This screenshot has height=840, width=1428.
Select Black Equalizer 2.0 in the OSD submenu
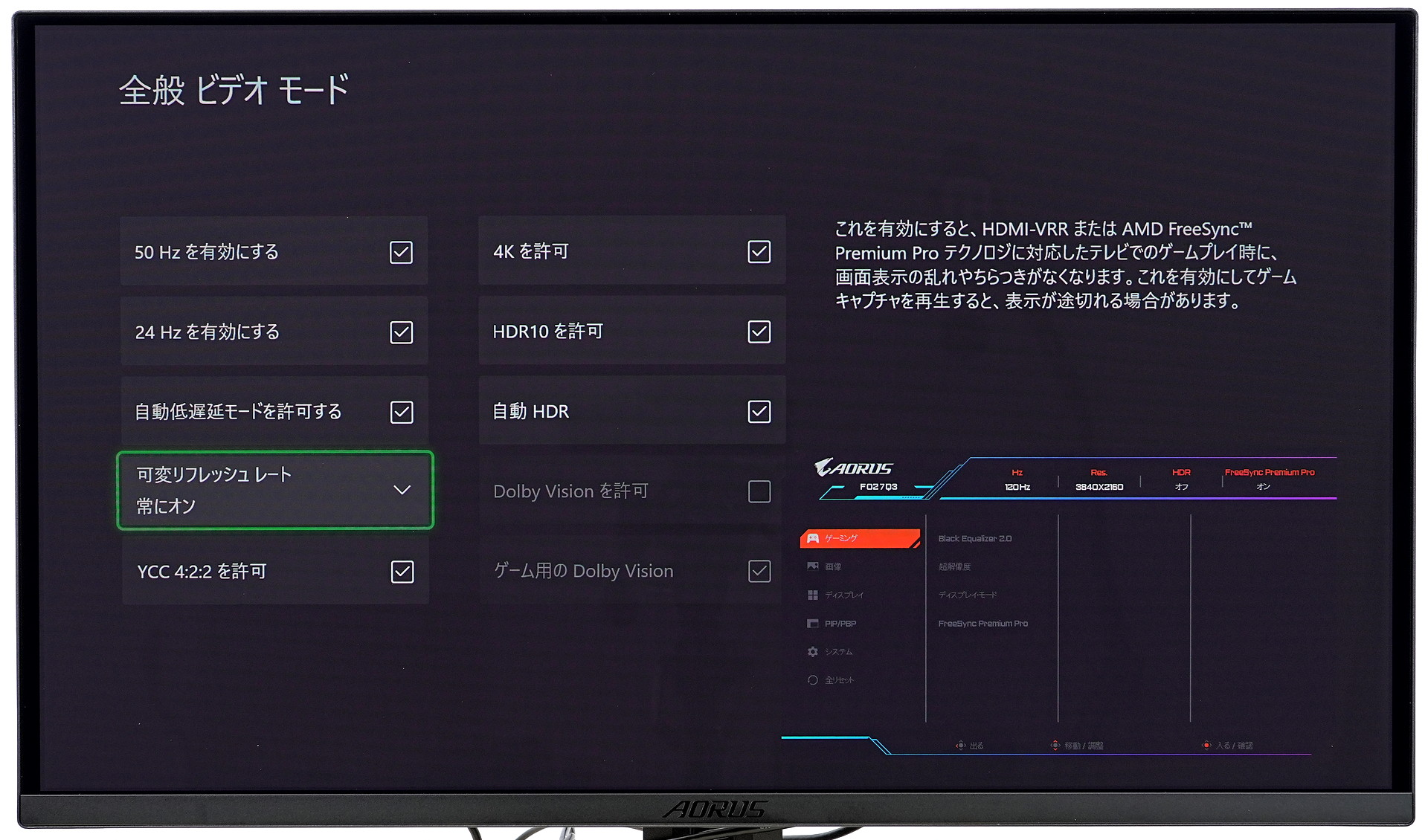coord(974,538)
